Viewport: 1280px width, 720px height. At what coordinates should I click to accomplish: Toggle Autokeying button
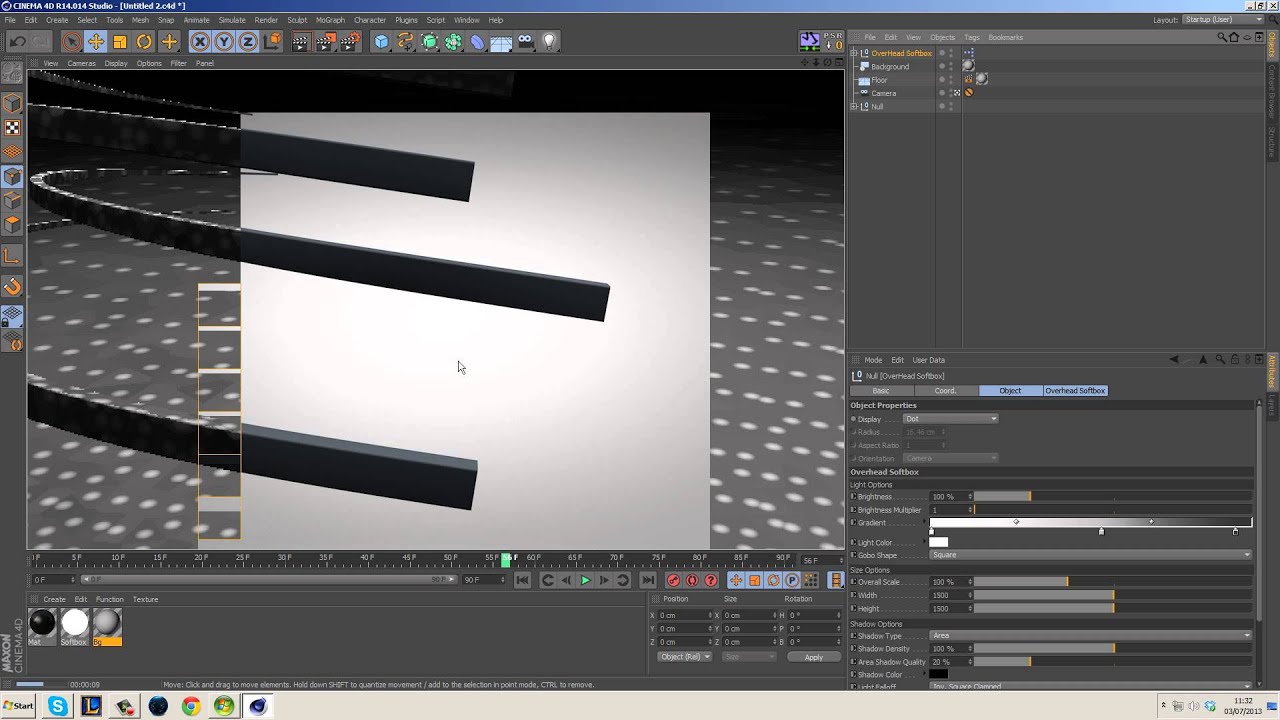tap(692, 580)
